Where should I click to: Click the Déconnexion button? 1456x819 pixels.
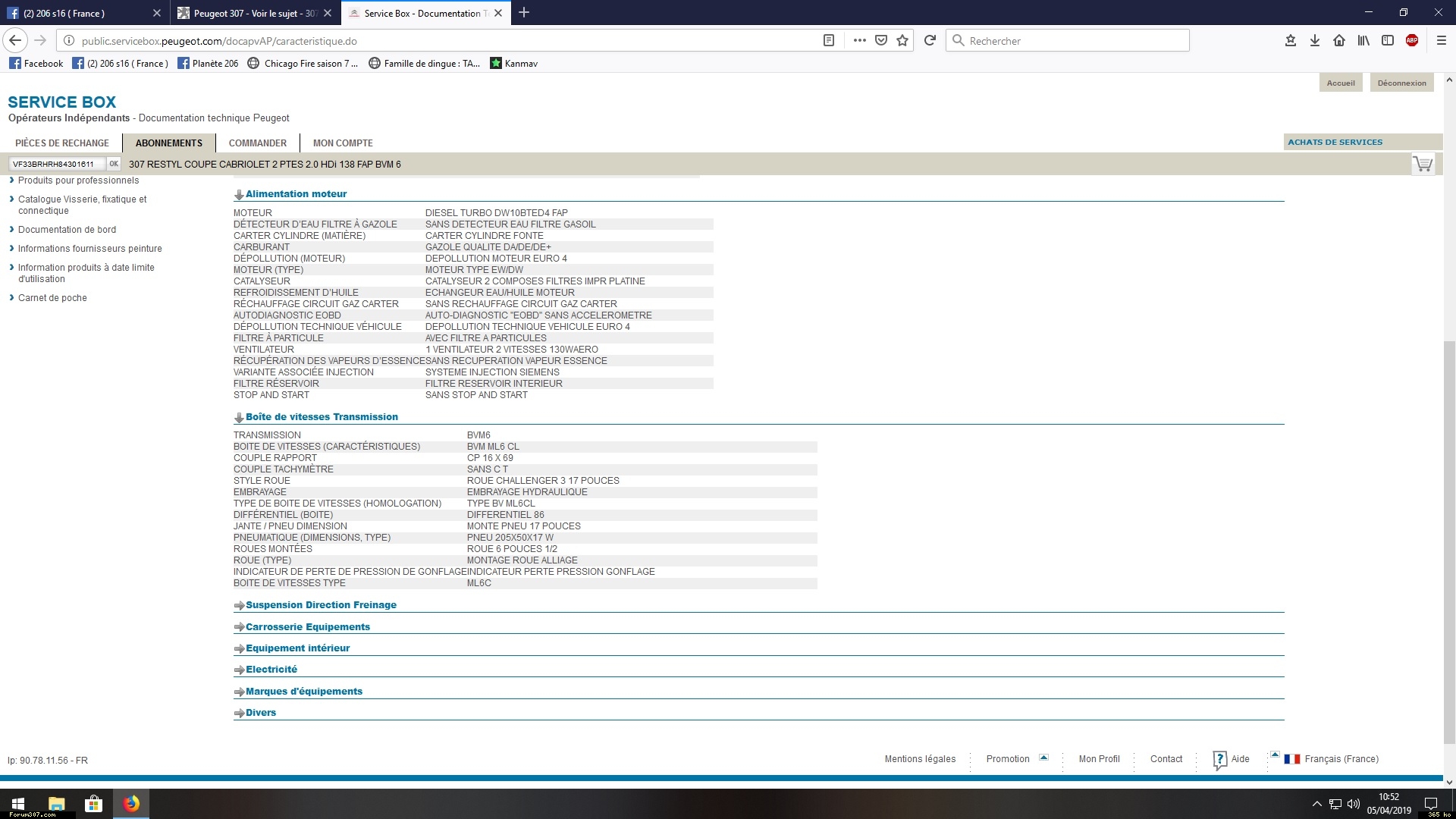click(1401, 83)
